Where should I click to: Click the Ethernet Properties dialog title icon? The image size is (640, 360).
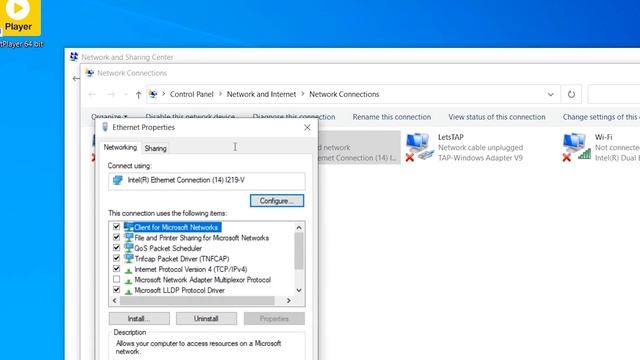click(x=105, y=127)
